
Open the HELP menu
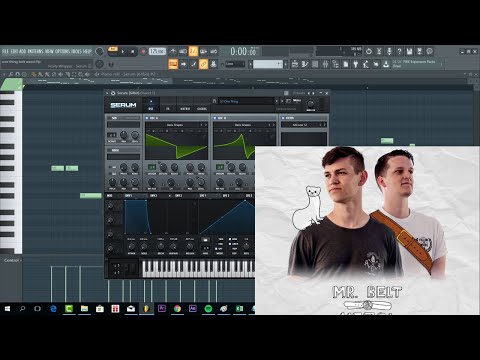click(87, 51)
